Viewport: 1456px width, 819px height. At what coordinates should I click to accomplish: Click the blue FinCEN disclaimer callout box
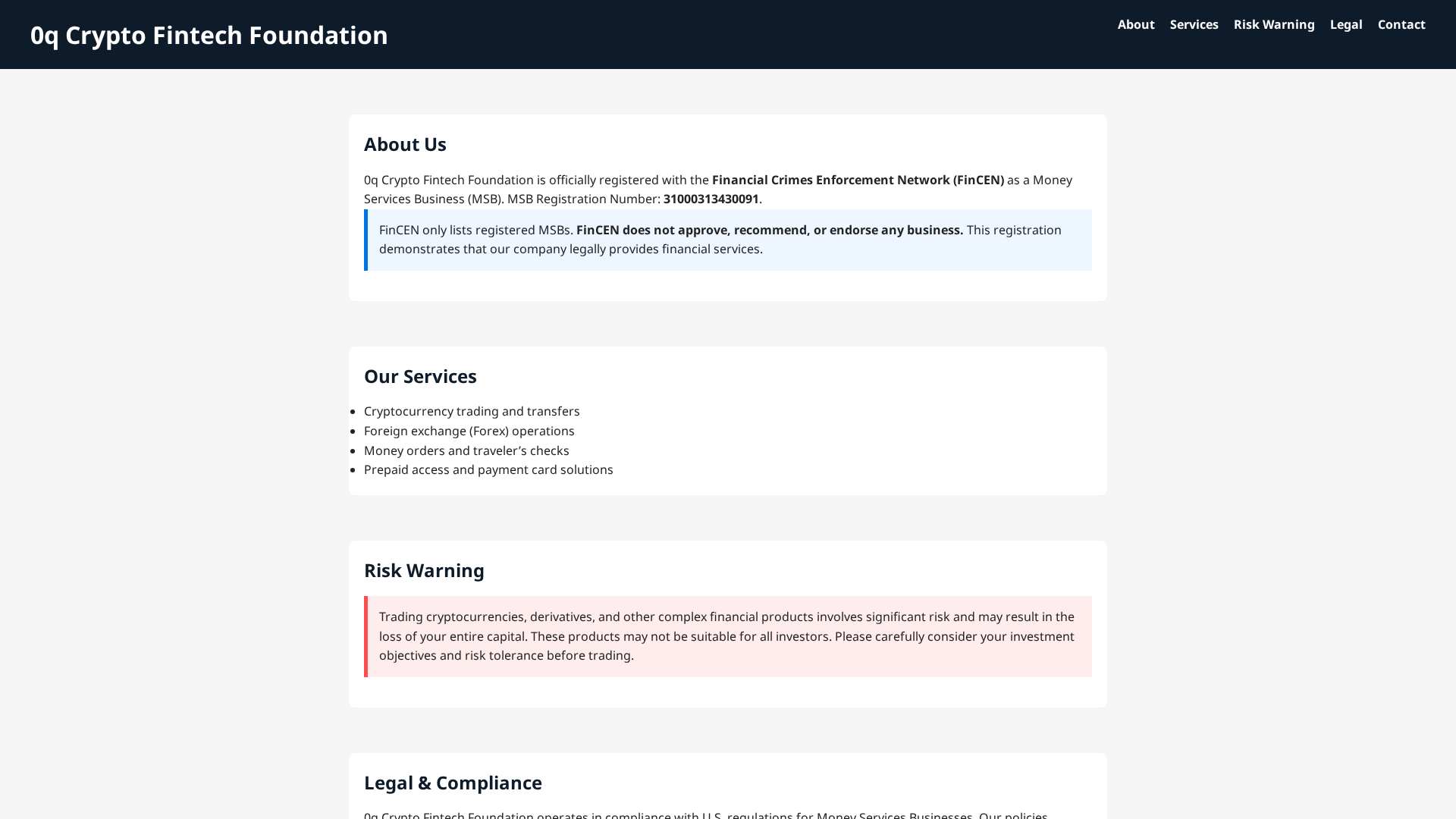pyautogui.click(x=727, y=240)
